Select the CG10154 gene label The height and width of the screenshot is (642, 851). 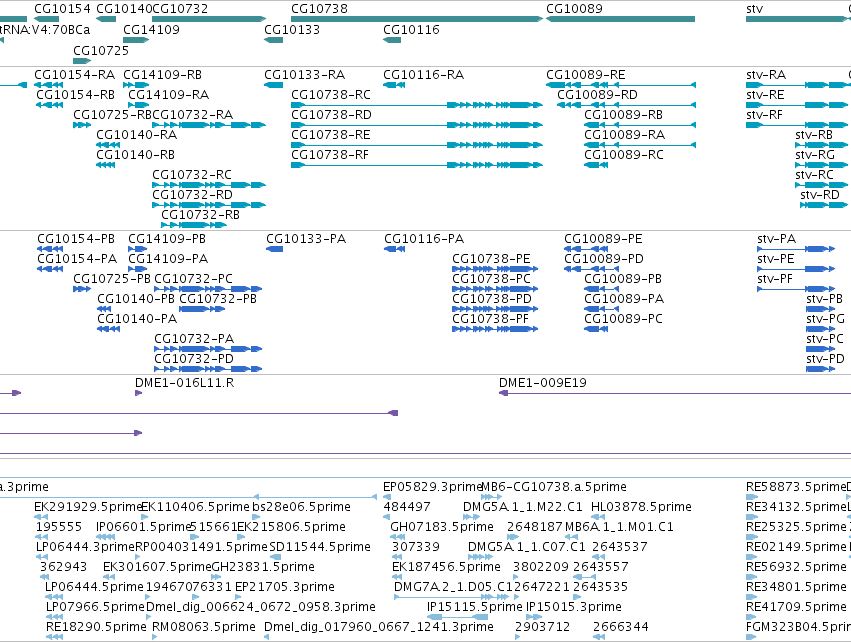[x=62, y=9]
